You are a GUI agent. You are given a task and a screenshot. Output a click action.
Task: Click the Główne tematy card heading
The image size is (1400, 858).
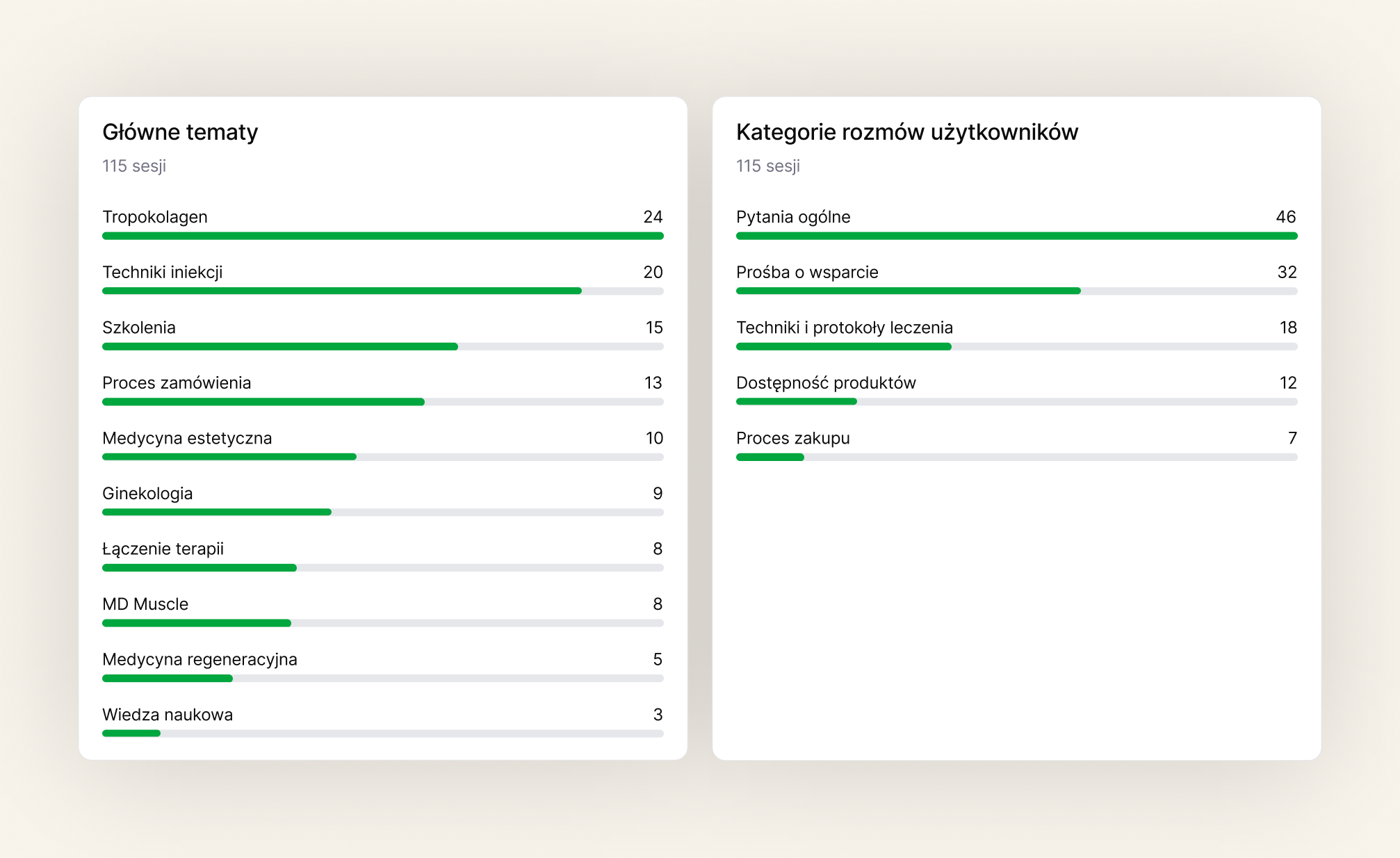180,132
